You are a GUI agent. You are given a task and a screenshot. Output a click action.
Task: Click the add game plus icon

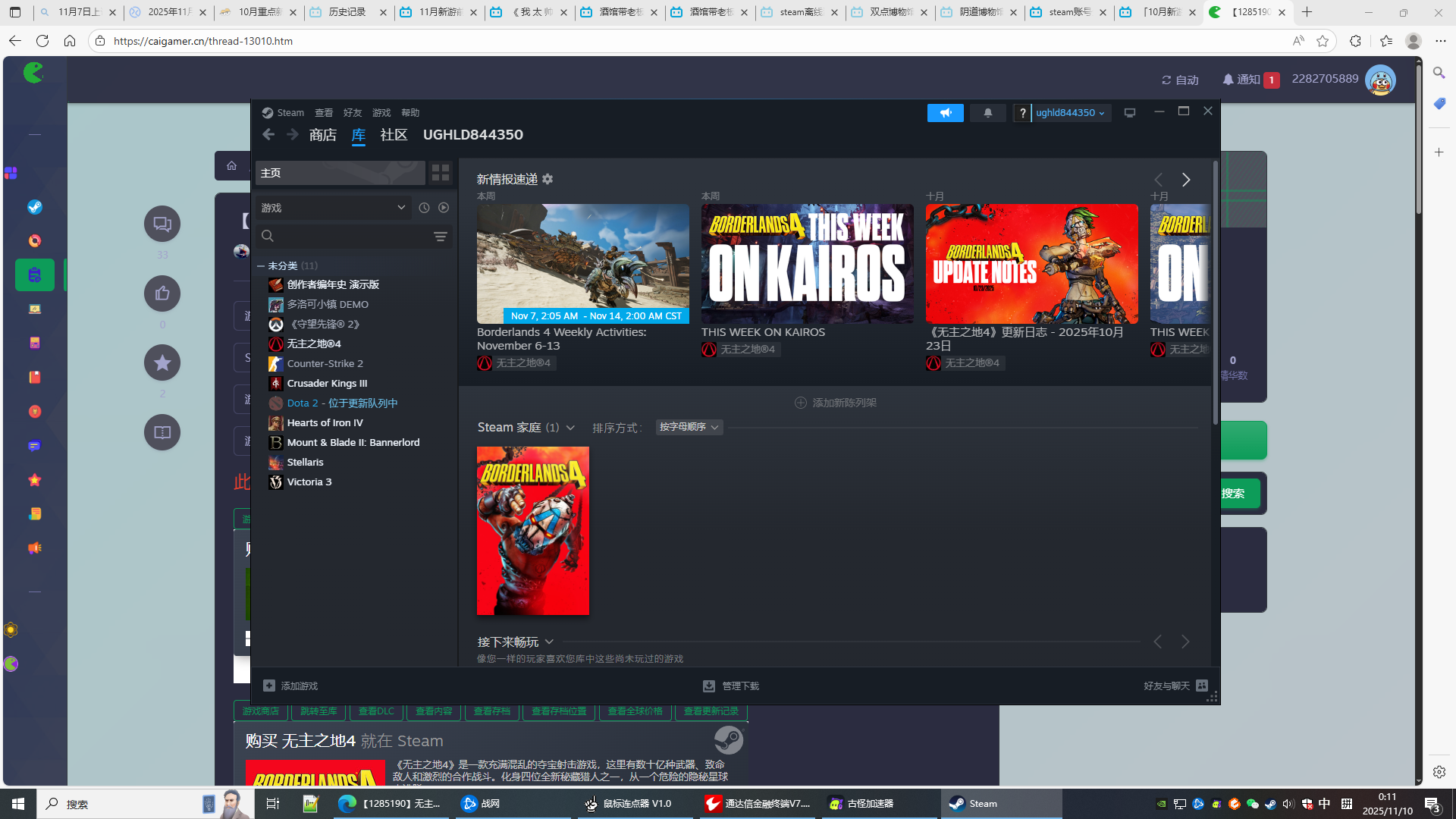pos(269,686)
